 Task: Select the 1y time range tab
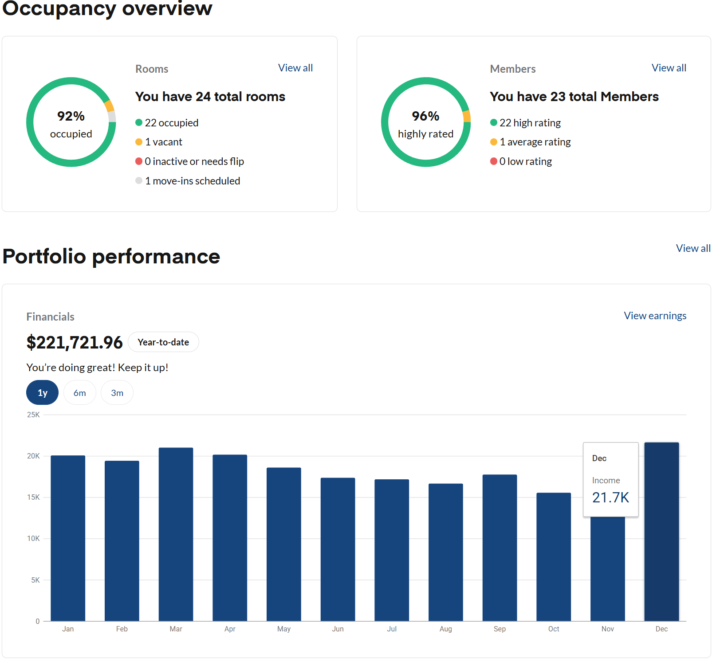[42, 393]
